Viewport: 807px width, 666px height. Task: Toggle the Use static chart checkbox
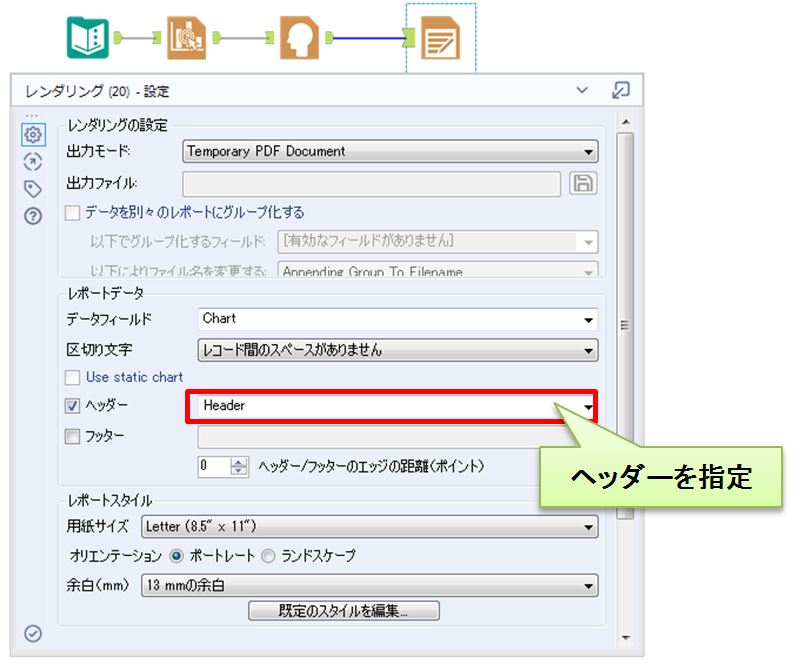(x=72, y=377)
